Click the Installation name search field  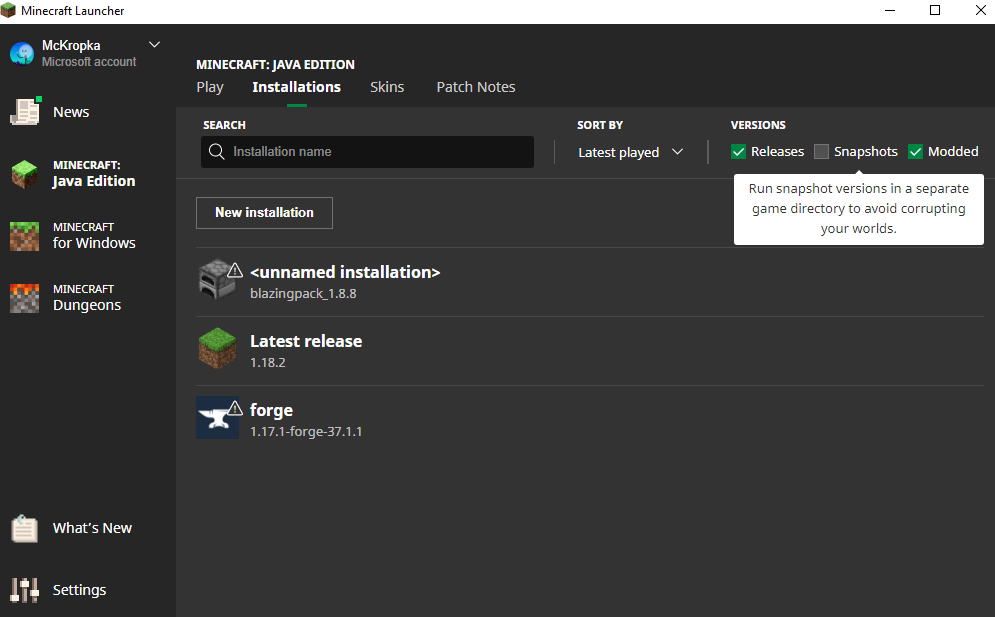pos(375,152)
